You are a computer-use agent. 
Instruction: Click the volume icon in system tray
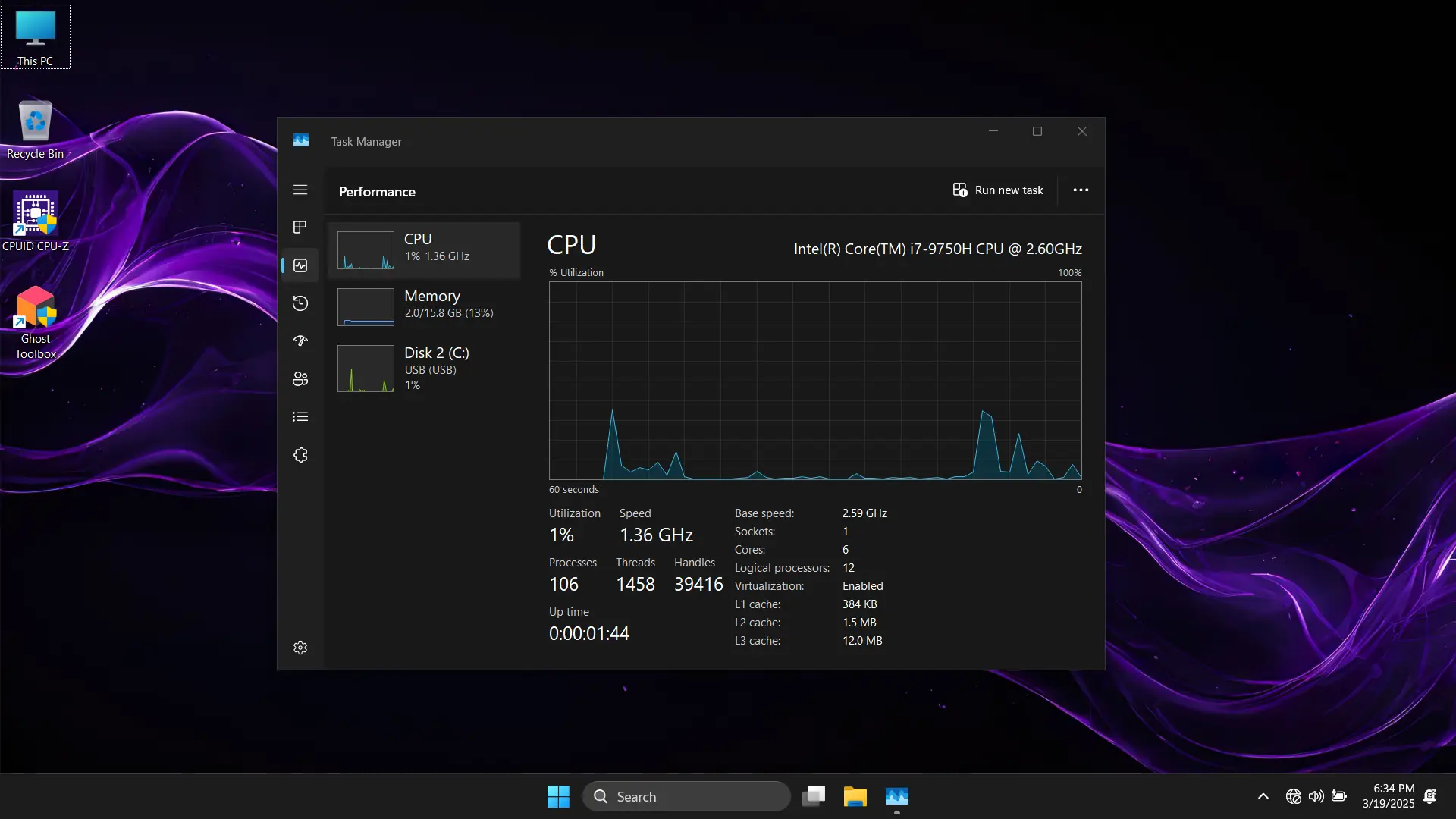click(x=1316, y=796)
